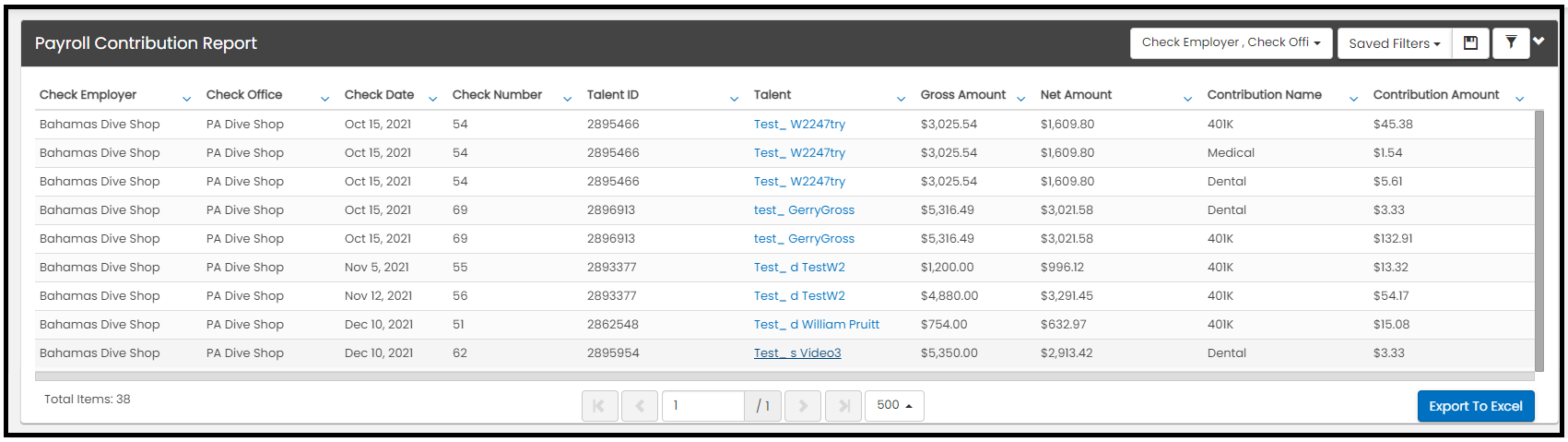Sort by Contribution Name column header
1568x442 pixels.
[x=1264, y=95]
